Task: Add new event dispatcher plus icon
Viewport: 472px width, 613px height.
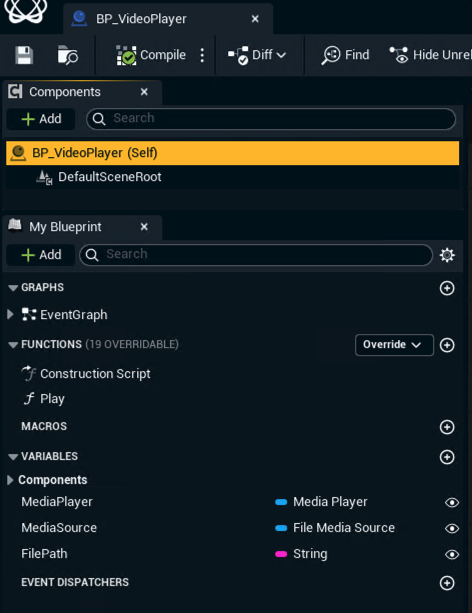Action: pyautogui.click(x=447, y=583)
